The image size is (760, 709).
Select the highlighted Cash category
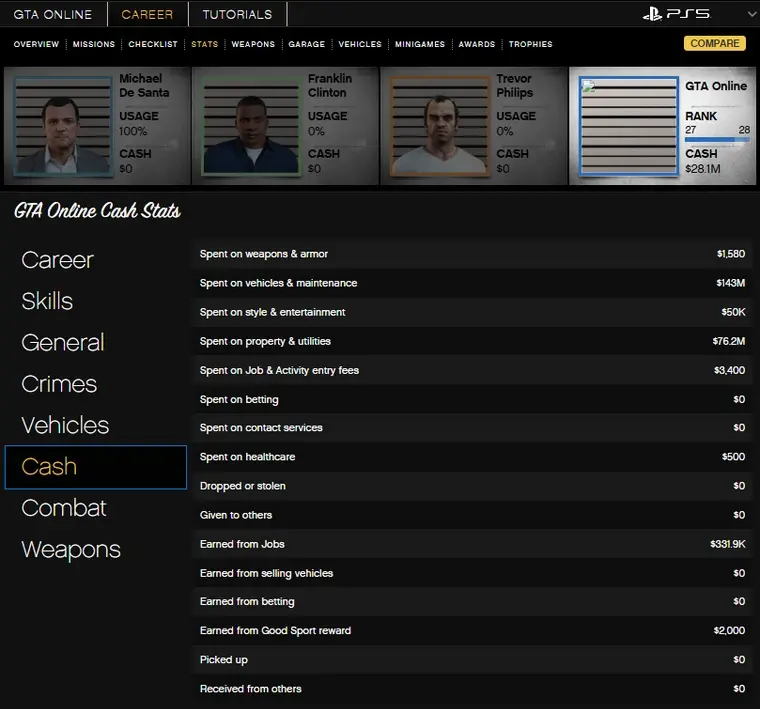coord(95,467)
